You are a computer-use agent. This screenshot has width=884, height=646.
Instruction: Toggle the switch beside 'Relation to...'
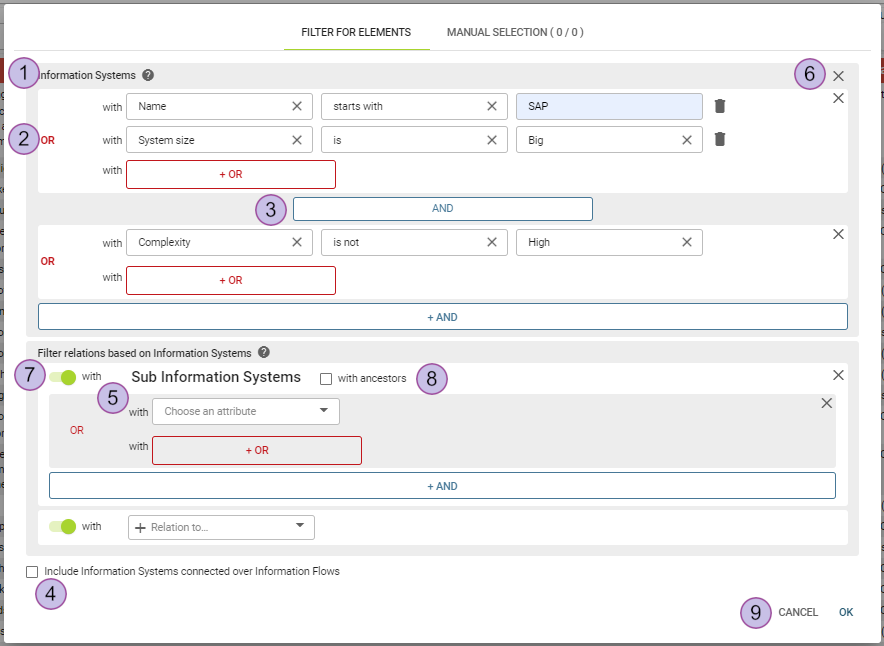click(x=63, y=526)
